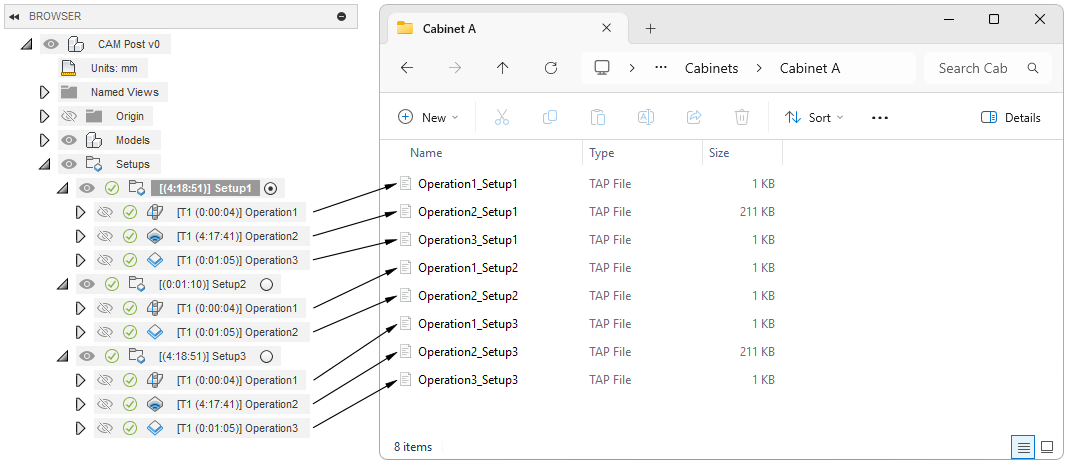This screenshot has height=464, width=1068.
Task: Click the Delete trash icon in toolbar
Action: [742, 117]
